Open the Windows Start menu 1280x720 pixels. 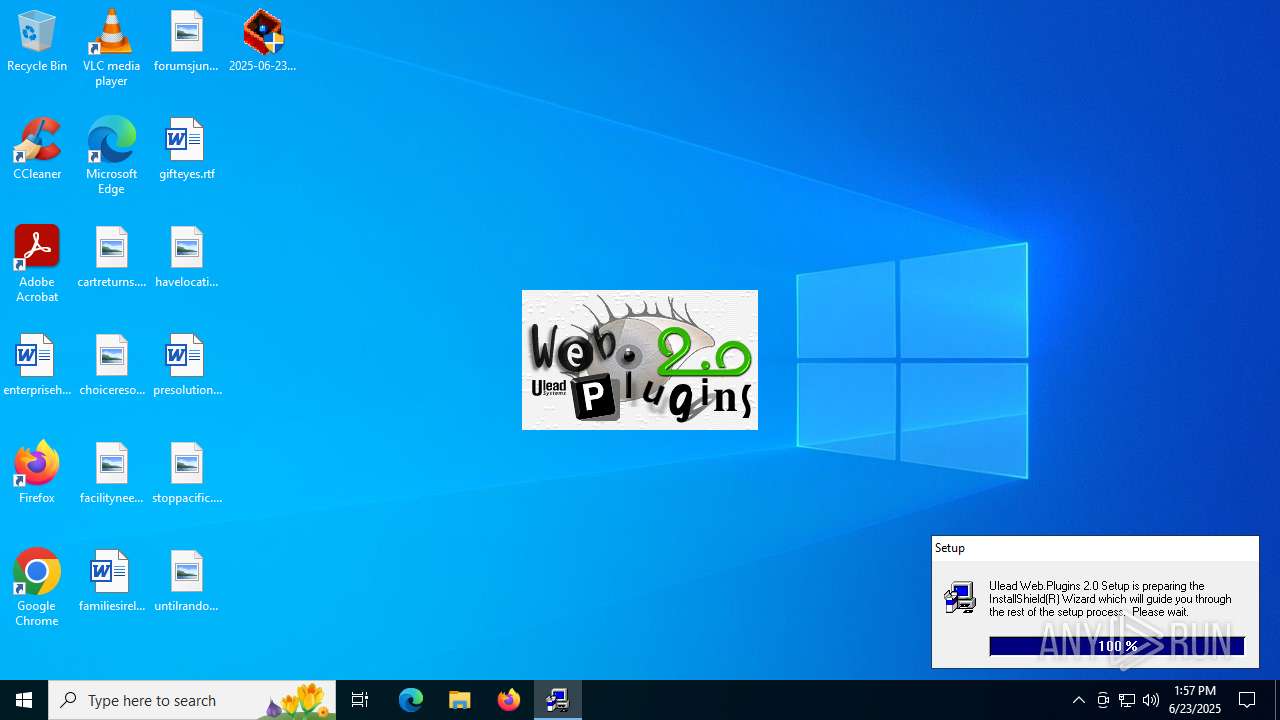pos(24,700)
